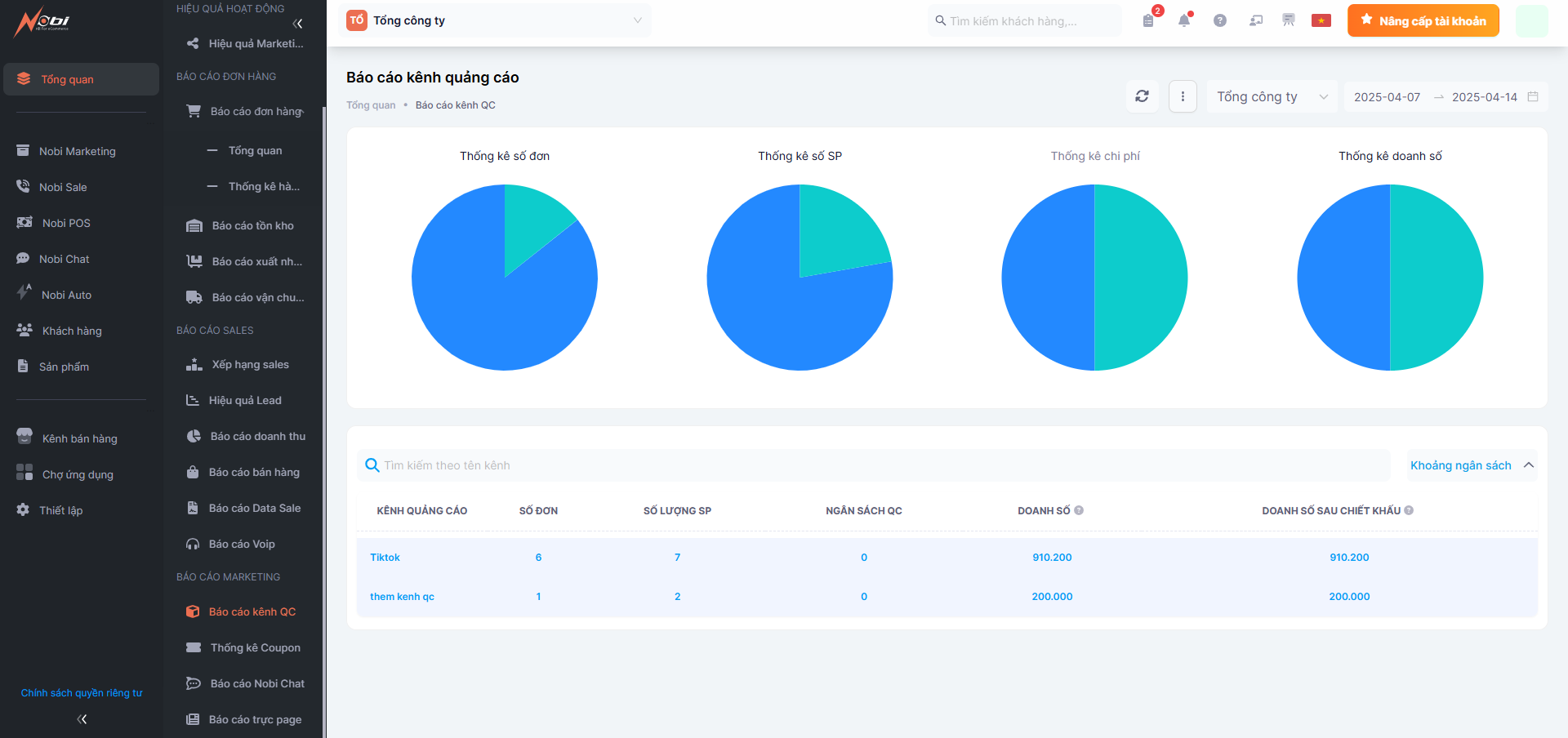Image resolution: width=1568 pixels, height=738 pixels.
Task: Collapse the Khoảng ngân sách expander
Action: [1528, 465]
